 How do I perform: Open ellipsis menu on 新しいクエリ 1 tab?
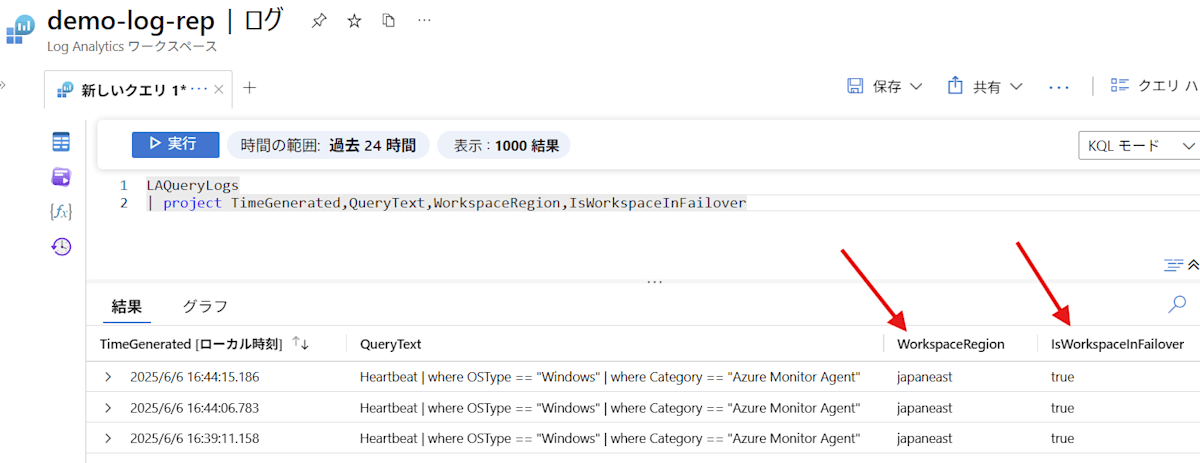[199, 89]
